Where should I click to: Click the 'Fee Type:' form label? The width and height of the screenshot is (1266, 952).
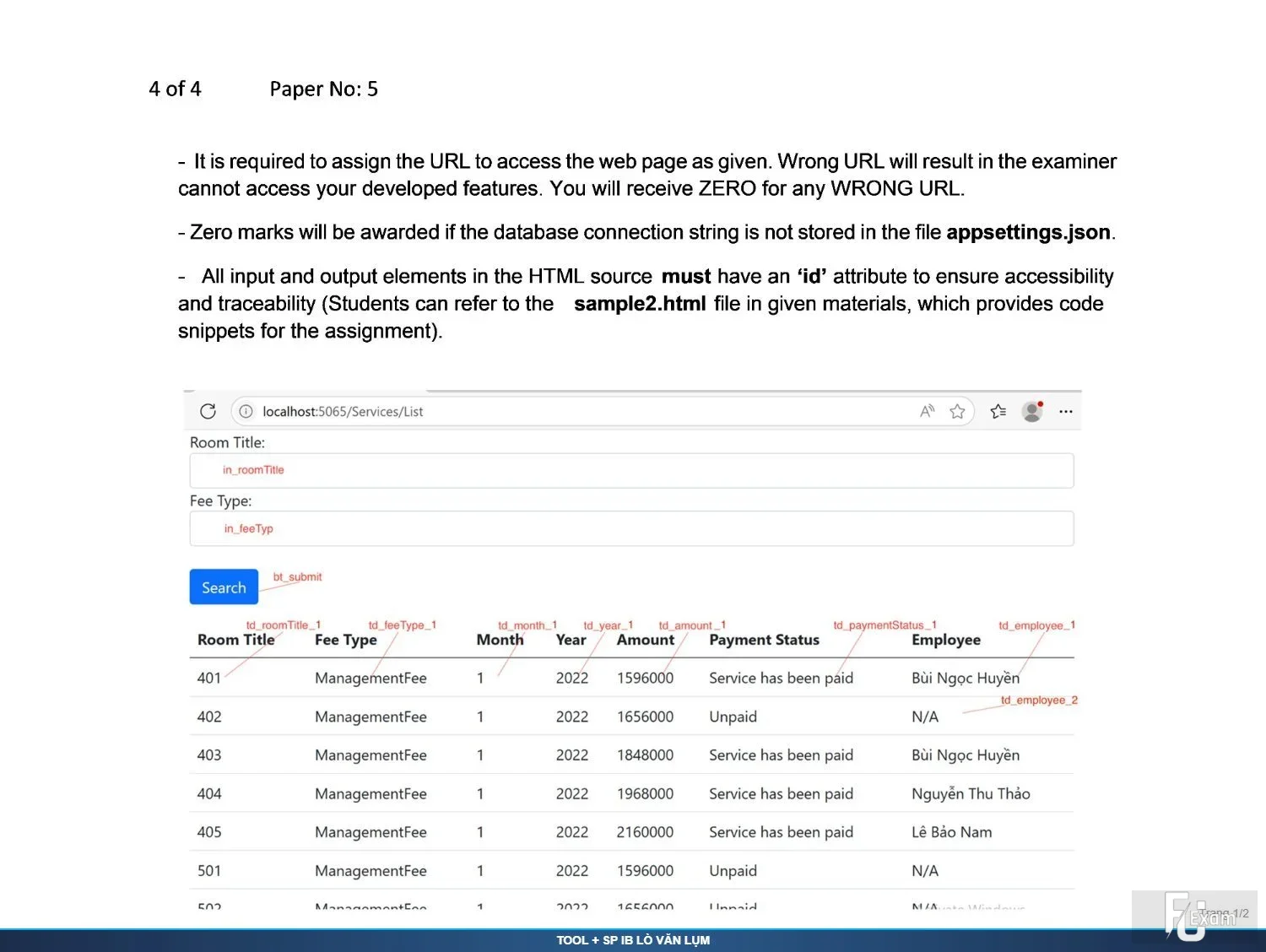pyautogui.click(x=220, y=500)
